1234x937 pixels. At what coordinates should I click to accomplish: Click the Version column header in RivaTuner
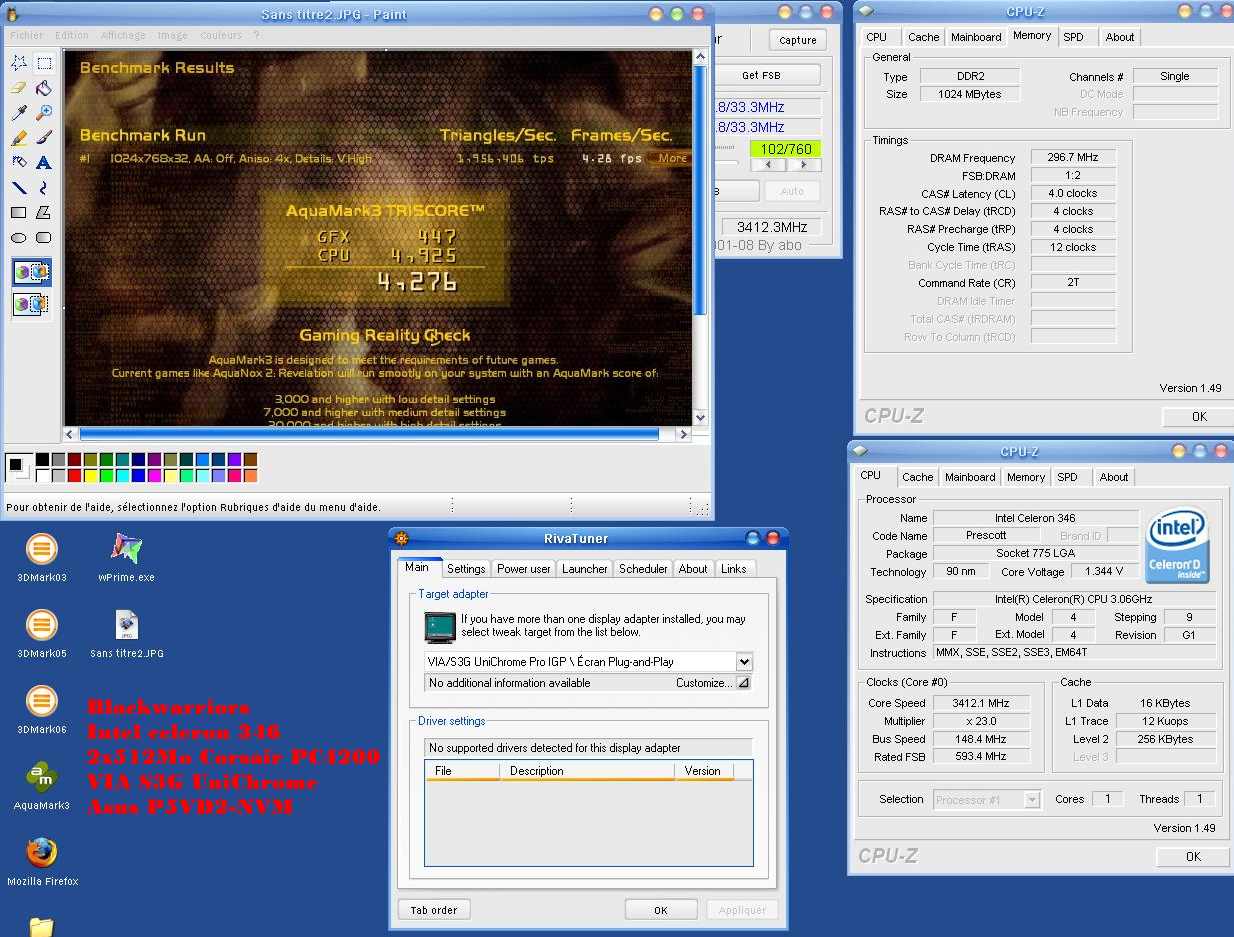click(x=705, y=771)
